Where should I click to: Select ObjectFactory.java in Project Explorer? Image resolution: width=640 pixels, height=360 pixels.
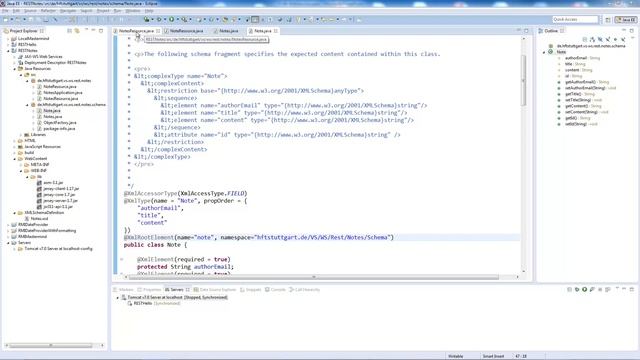(60, 122)
